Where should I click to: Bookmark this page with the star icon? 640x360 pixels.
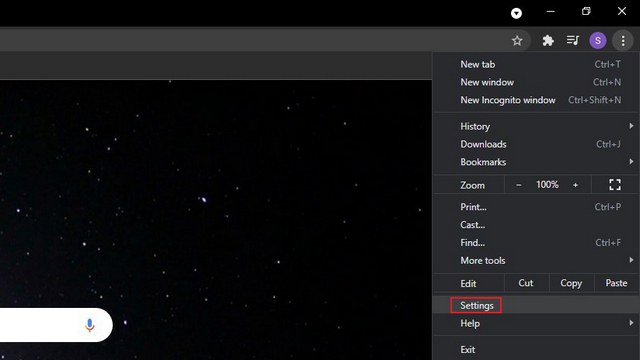click(x=517, y=40)
